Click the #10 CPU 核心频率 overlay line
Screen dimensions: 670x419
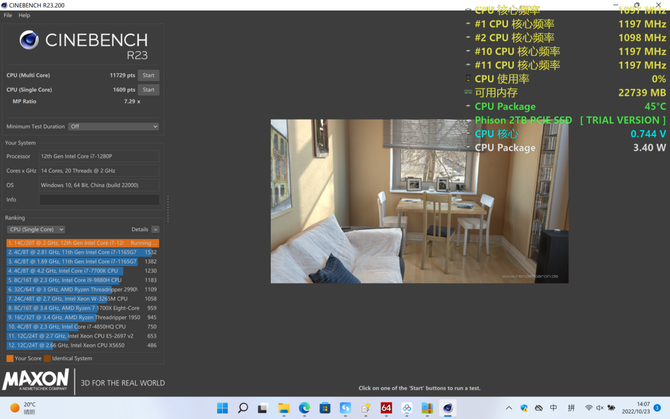pyautogui.click(x=566, y=52)
